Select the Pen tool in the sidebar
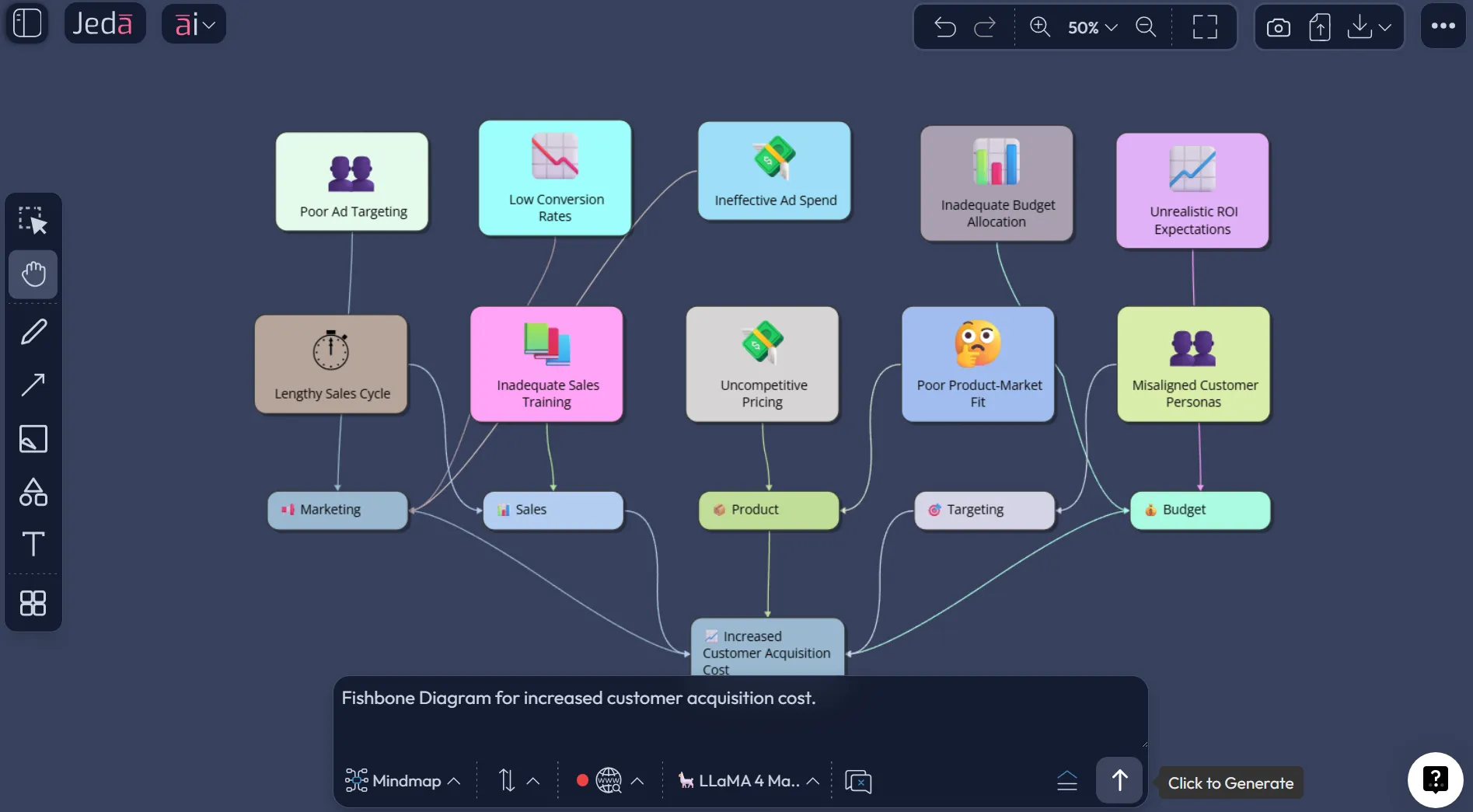This screenshot has height=812, width=1473. (x=33, y=331)
